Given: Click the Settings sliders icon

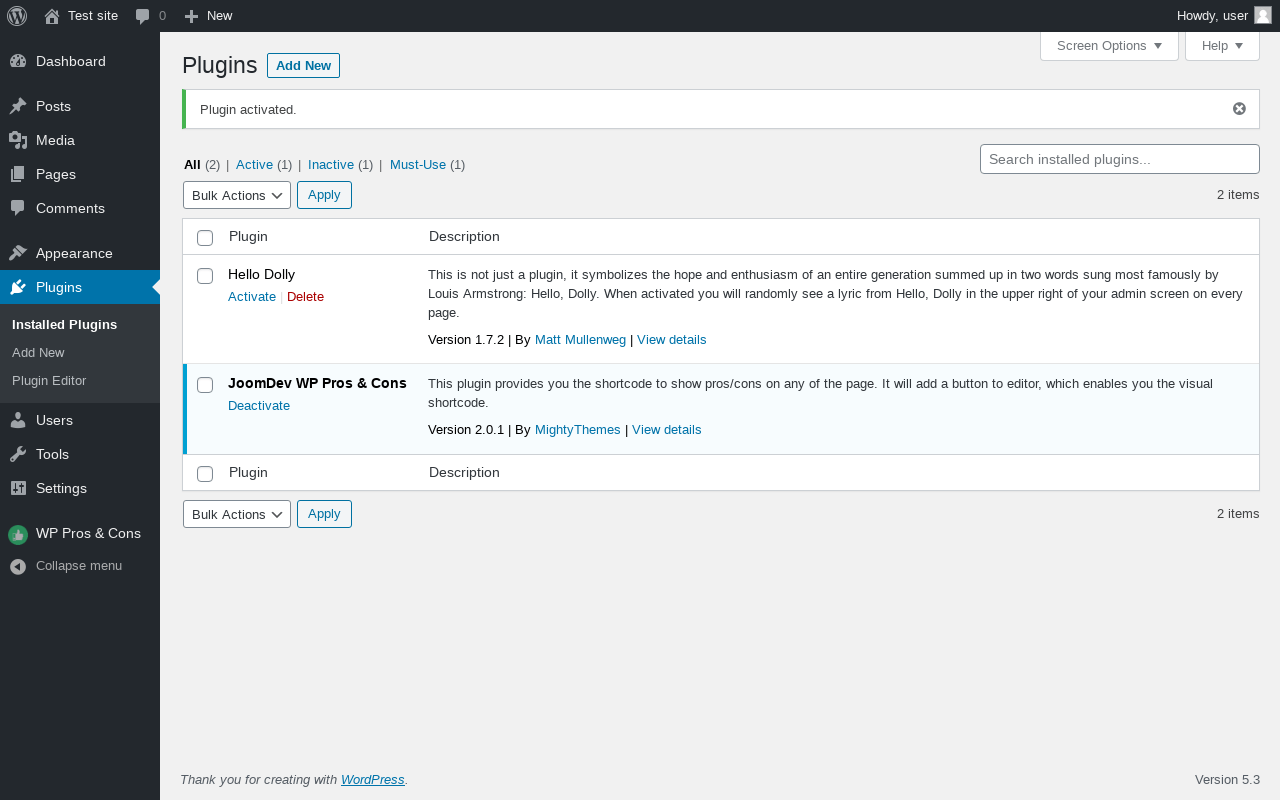Looking at the screenshot, I should click(x=18, y=488).
